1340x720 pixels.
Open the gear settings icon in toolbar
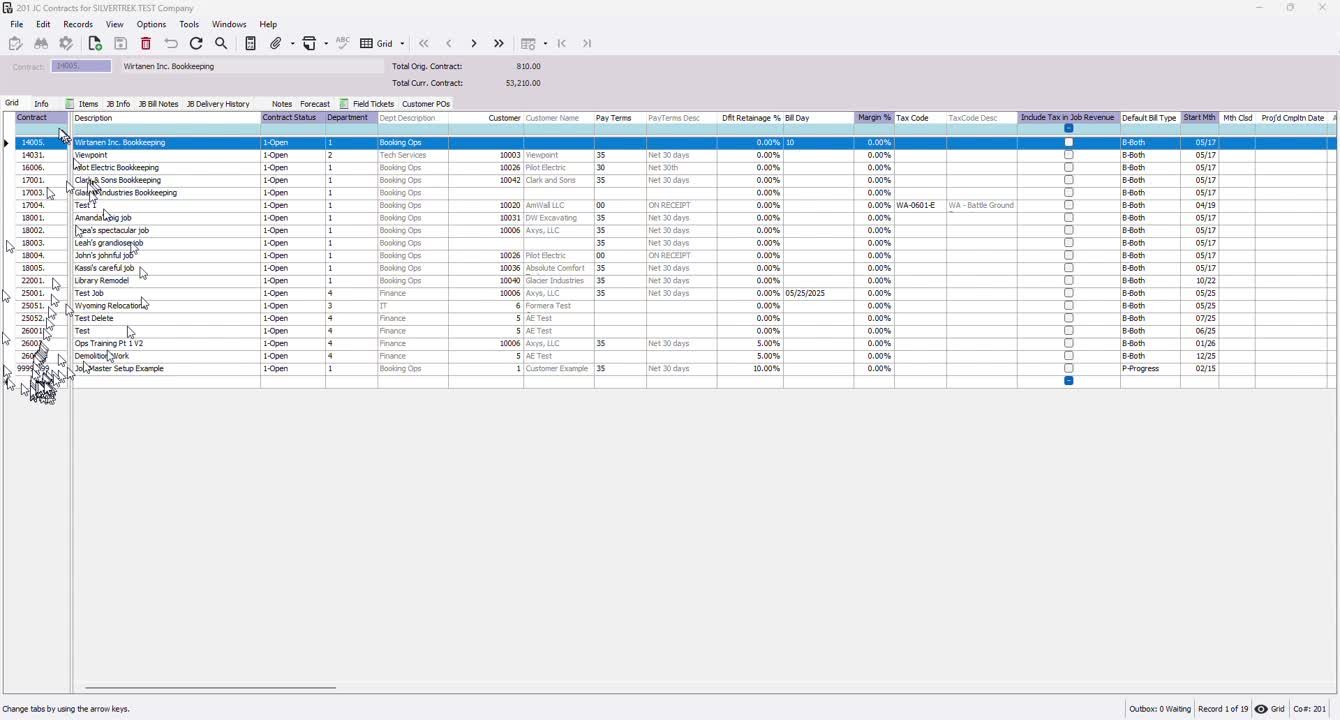pyautogui.click(x=66, y=44)
